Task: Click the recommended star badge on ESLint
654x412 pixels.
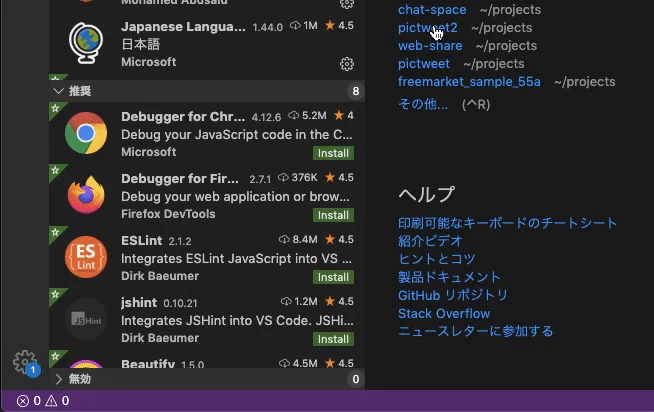Action: point(55,233)
